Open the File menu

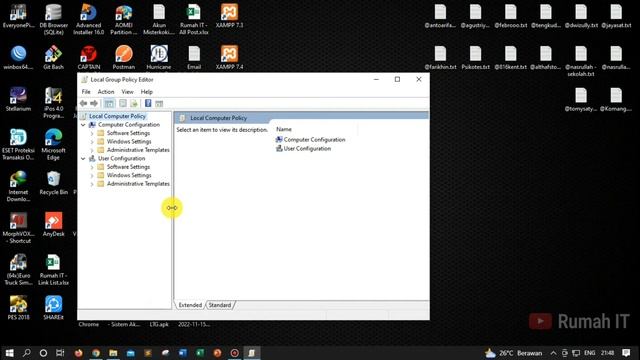[86, 92]
